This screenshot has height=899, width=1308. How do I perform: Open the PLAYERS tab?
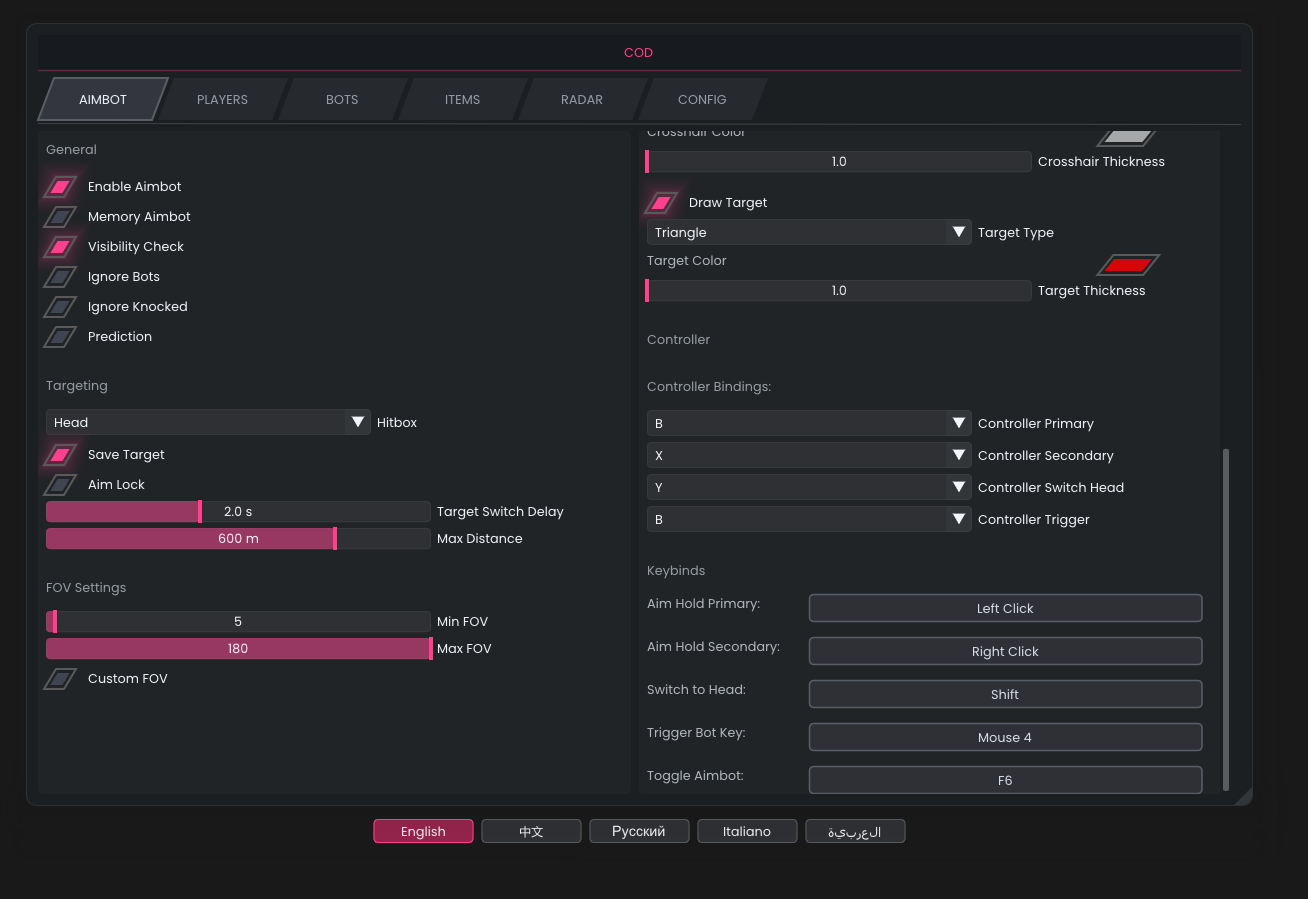(x=222, y=100)
